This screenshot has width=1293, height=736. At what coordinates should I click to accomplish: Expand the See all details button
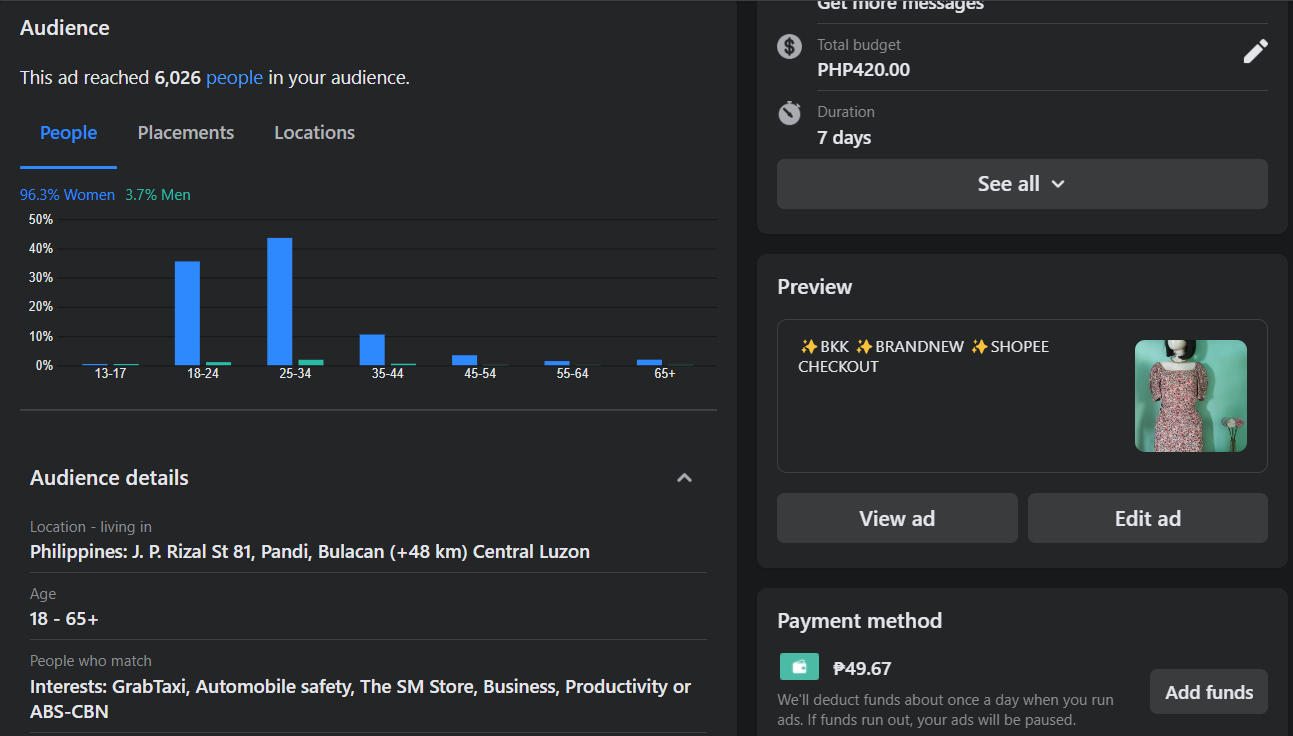(x=1021, y=184)
